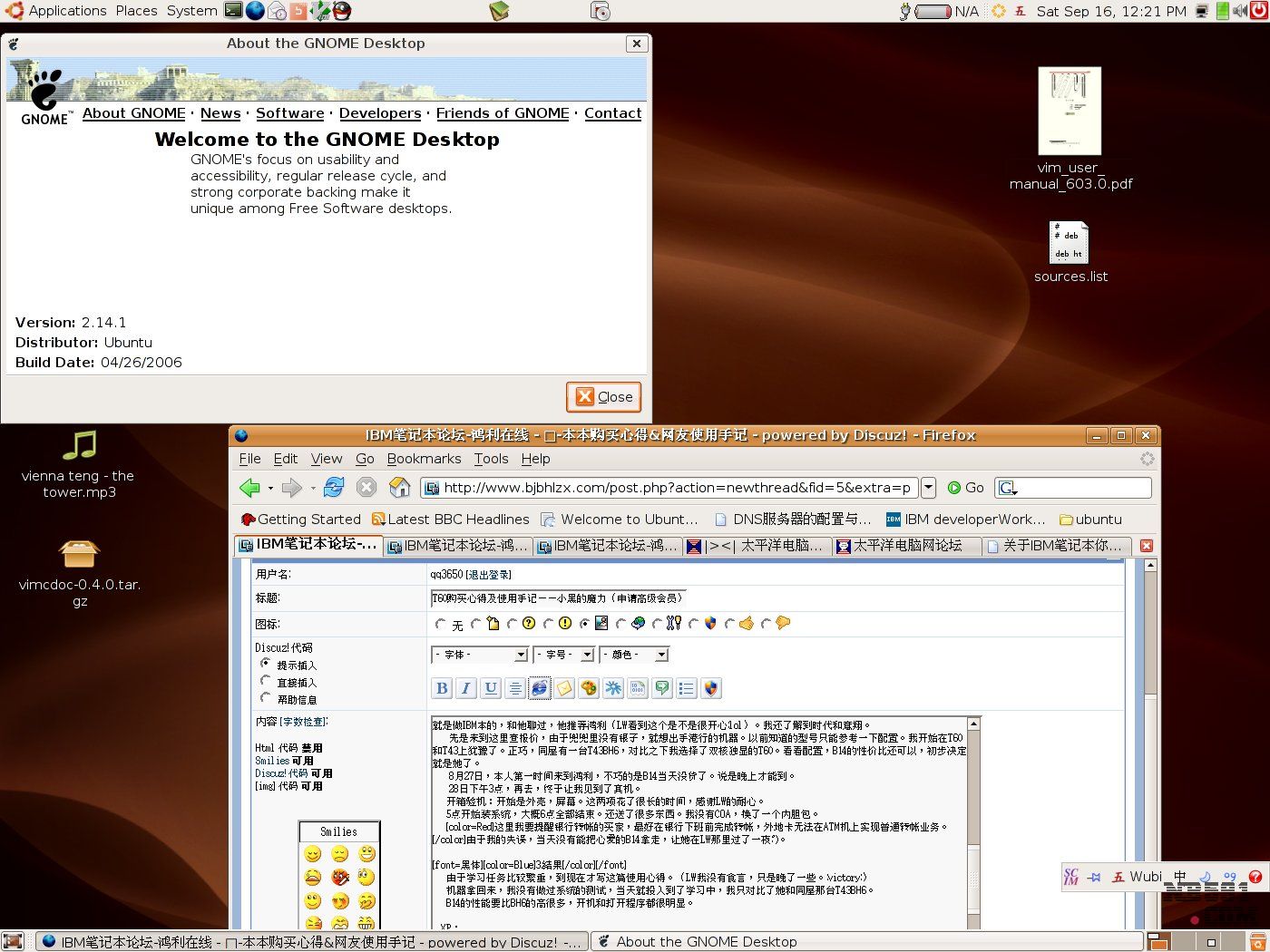Click the Underline formatting button
Image resolution: width=1270 pixels, height=952 pixels.
(x=491, y=688)
